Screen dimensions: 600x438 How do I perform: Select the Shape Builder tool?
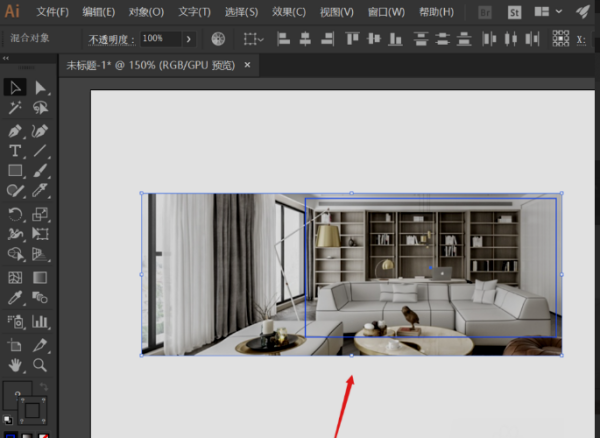click(x=15, y=254)
